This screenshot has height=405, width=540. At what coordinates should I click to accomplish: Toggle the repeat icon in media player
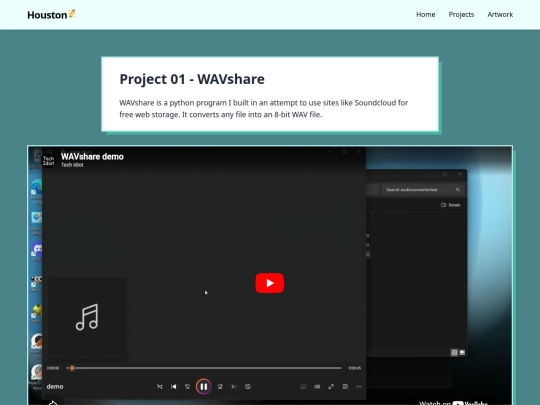[x=248, y=386]
